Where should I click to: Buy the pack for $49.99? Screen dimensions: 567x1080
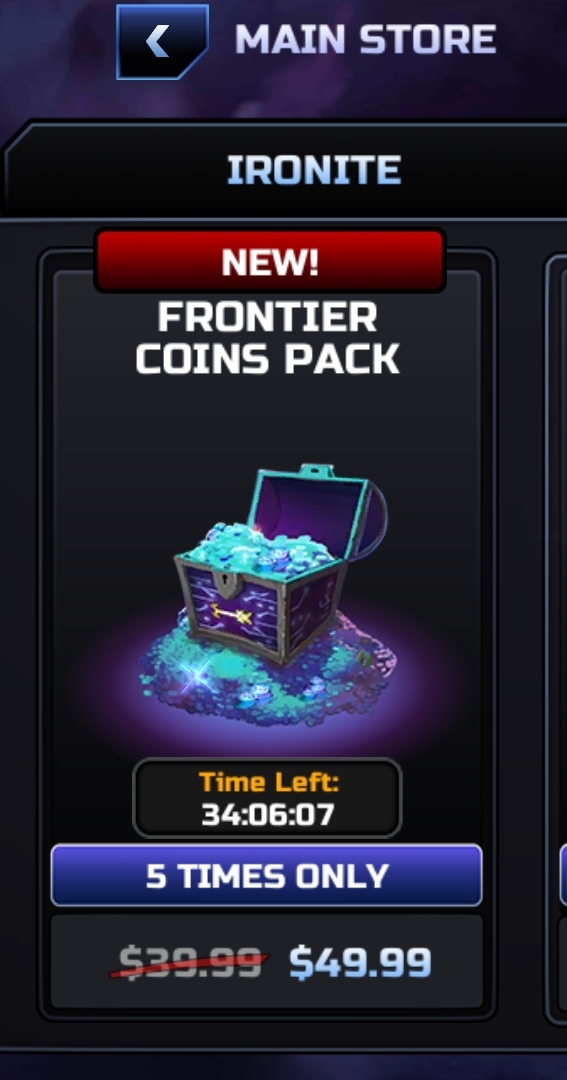(x=360, y=962)
